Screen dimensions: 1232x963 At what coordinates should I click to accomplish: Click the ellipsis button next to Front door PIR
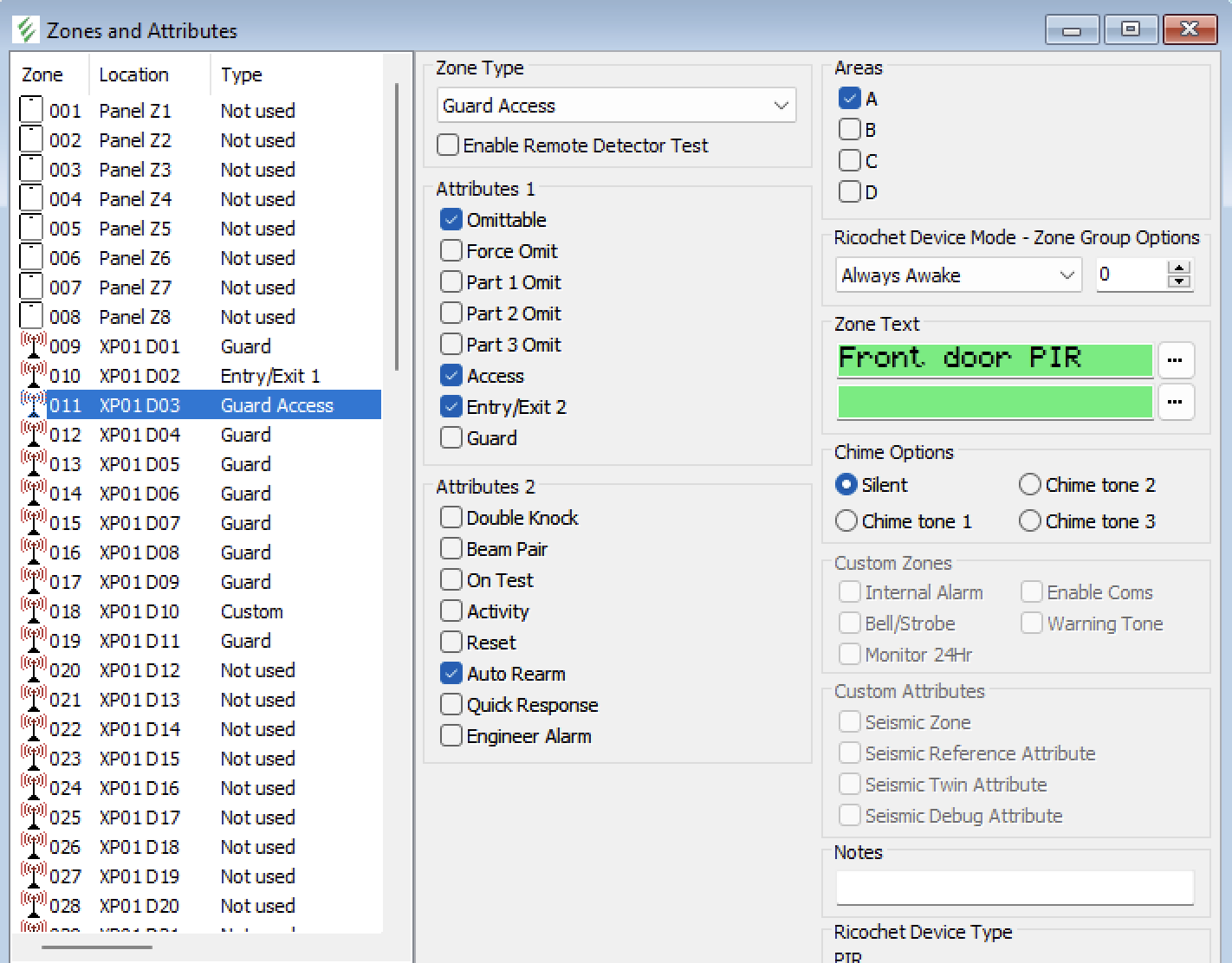pyautogui.click(x=1177, y=359)
